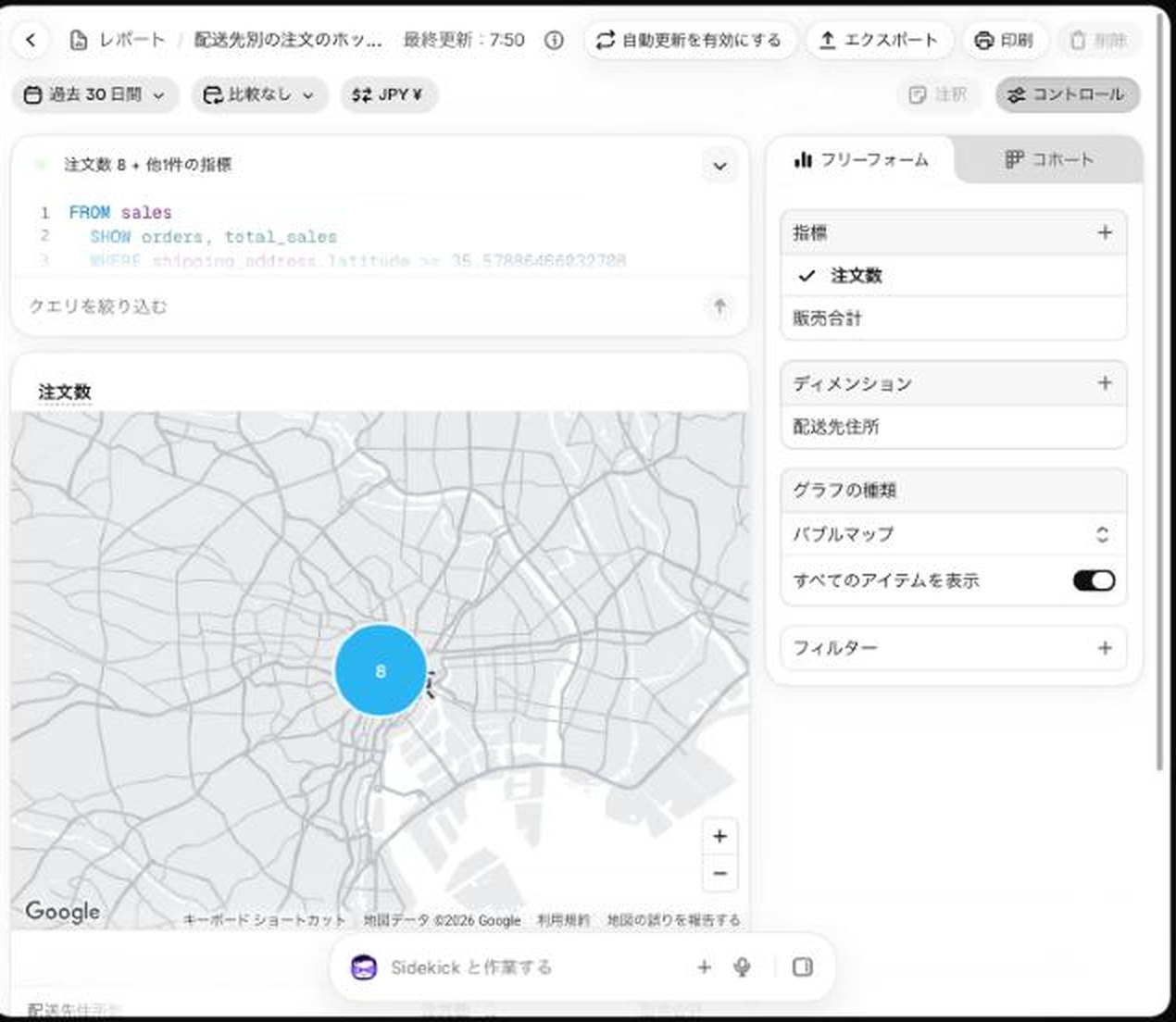Click the query line FROM sales
The image size is (1176, 1022).
click(x=120, y=212)
